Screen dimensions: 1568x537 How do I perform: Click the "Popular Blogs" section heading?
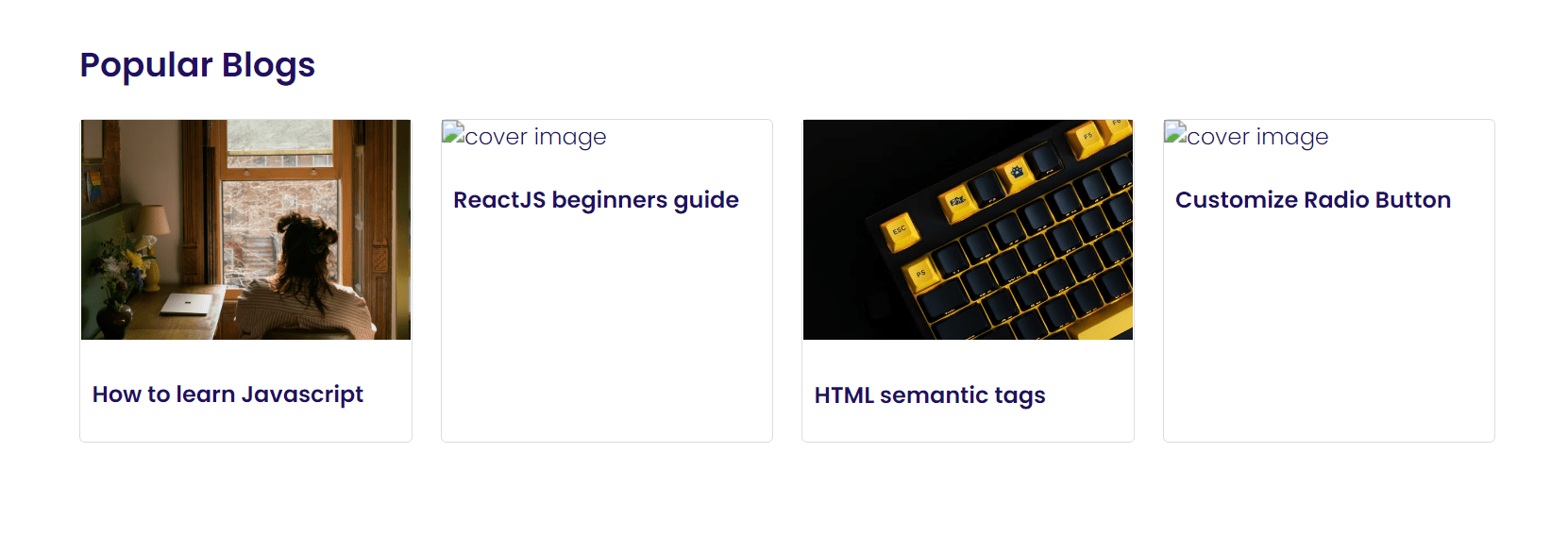(197, 65)
